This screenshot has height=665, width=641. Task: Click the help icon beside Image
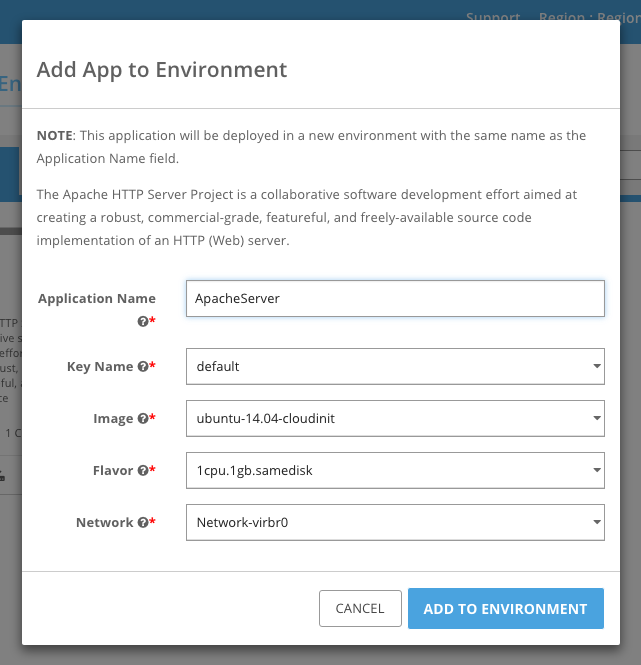pos(143,419)
